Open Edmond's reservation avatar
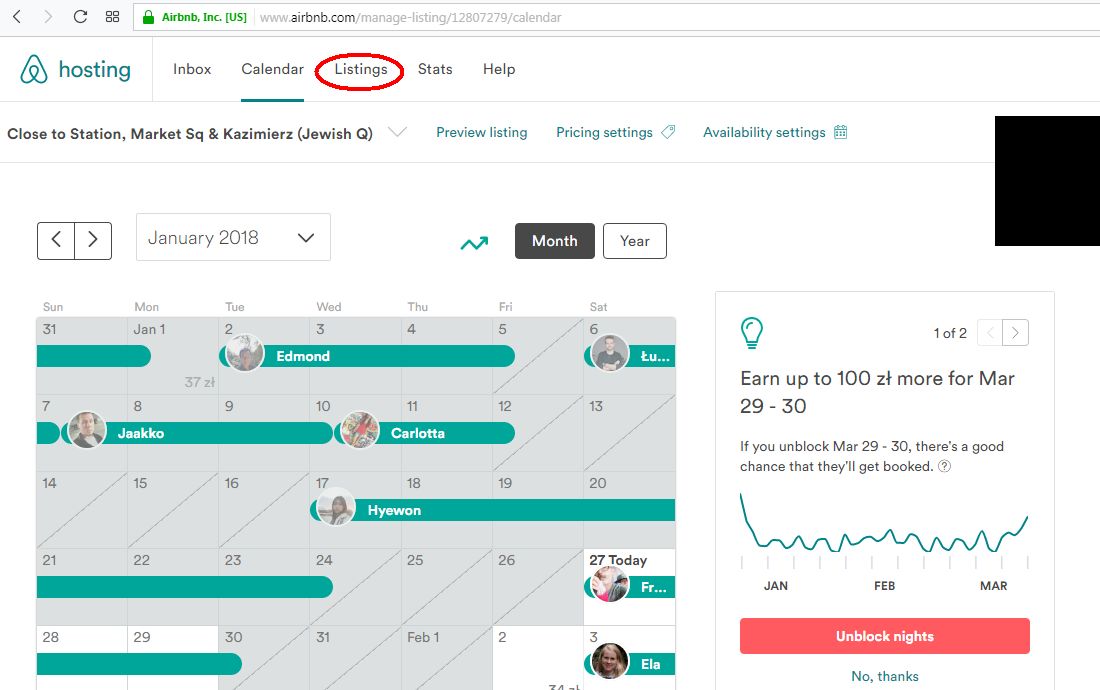This screenshot has width=1100, height=690. pyautogui.click(x=244, y=355)
